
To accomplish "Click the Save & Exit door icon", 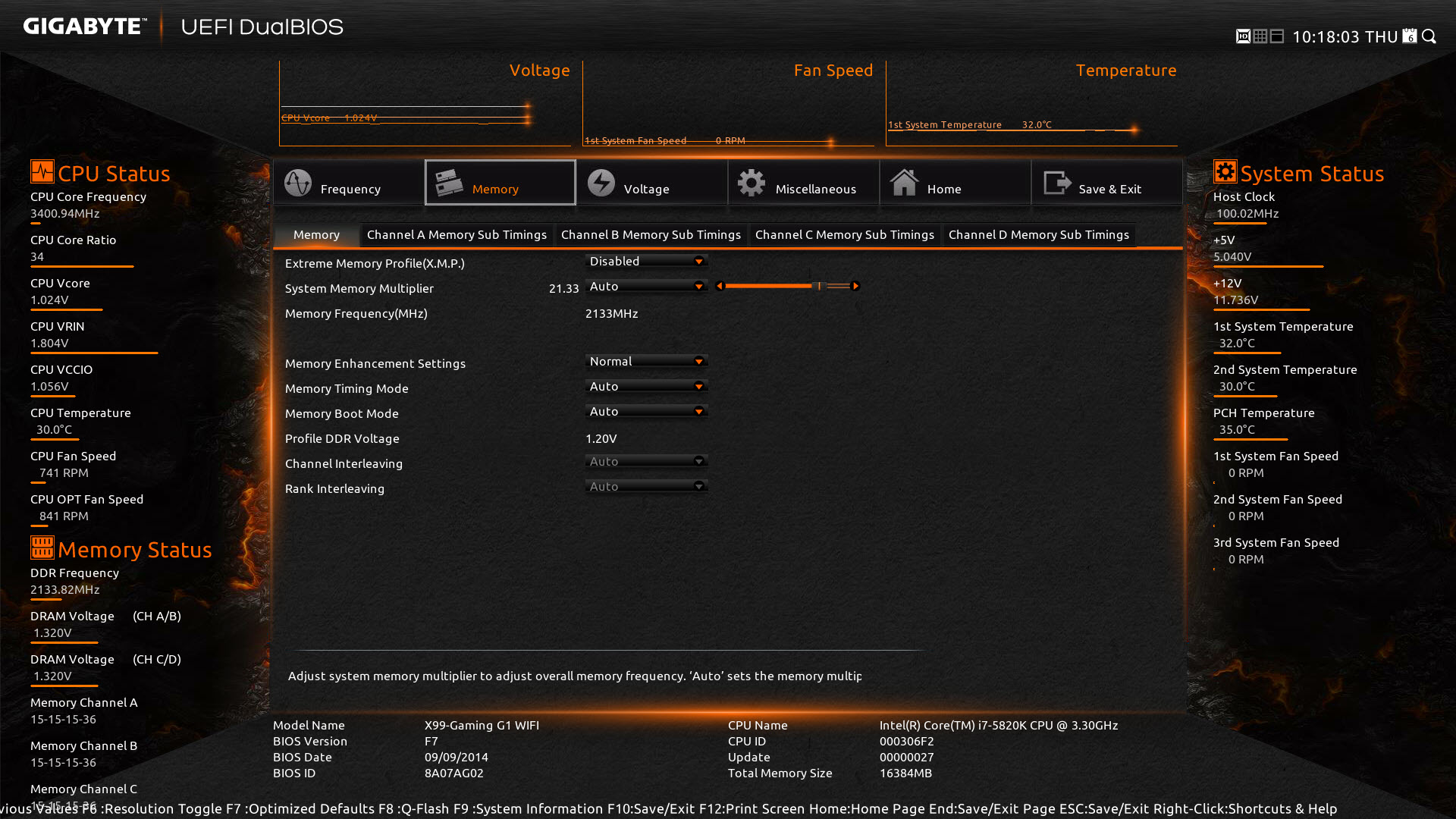I will [x=1057, y=183].
